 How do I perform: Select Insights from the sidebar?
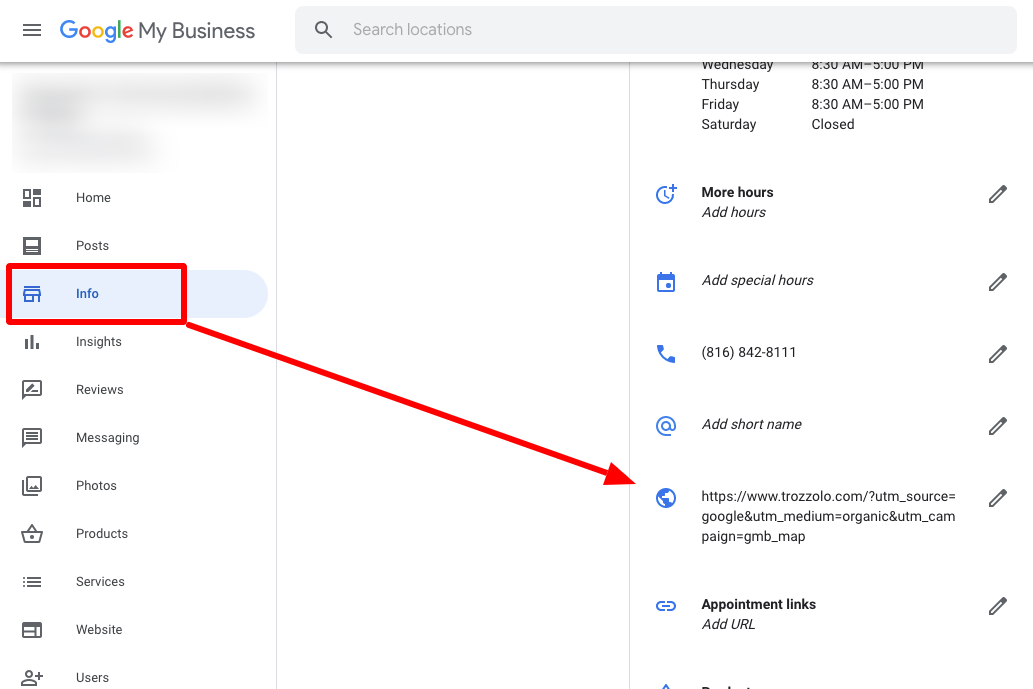click(x=98, y=342)
